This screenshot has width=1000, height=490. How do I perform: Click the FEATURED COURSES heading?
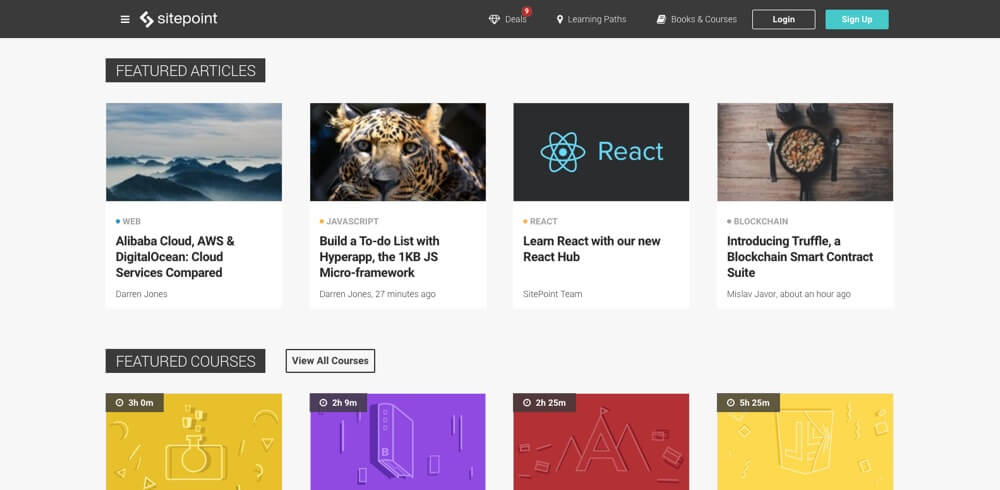click(186, 361)
